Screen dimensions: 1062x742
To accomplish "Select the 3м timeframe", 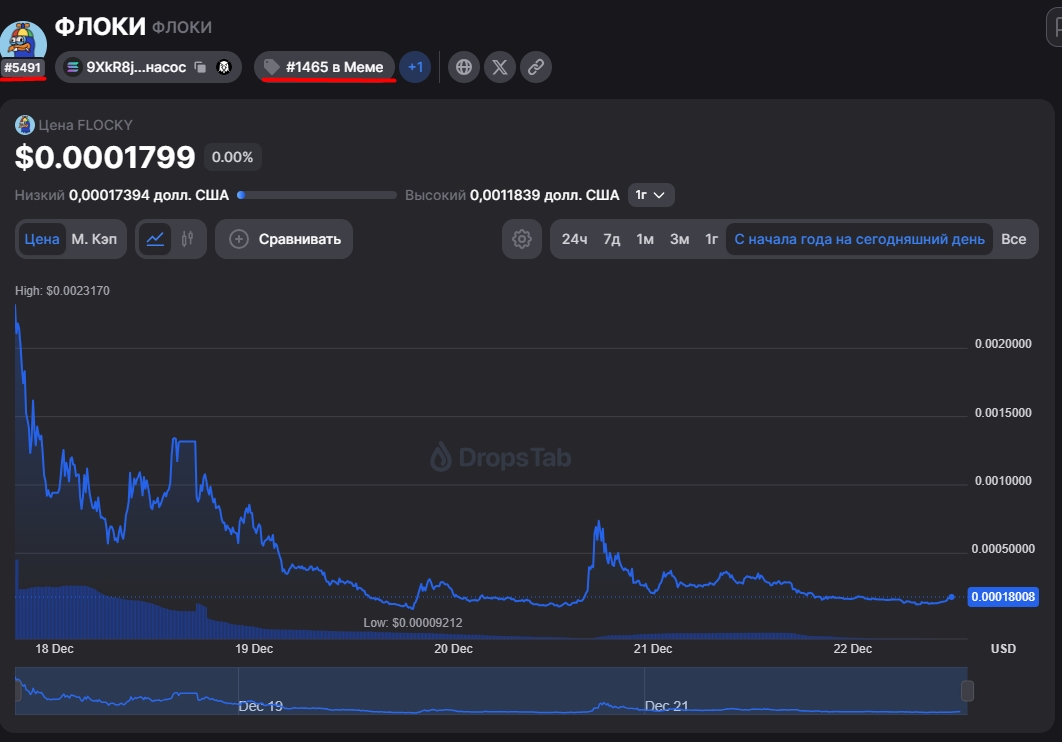I will coord(679,239).
